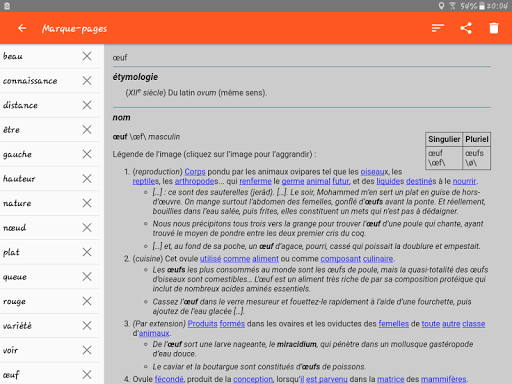Share the bookmarks list
Screen dimensions: 512x384
466,28
